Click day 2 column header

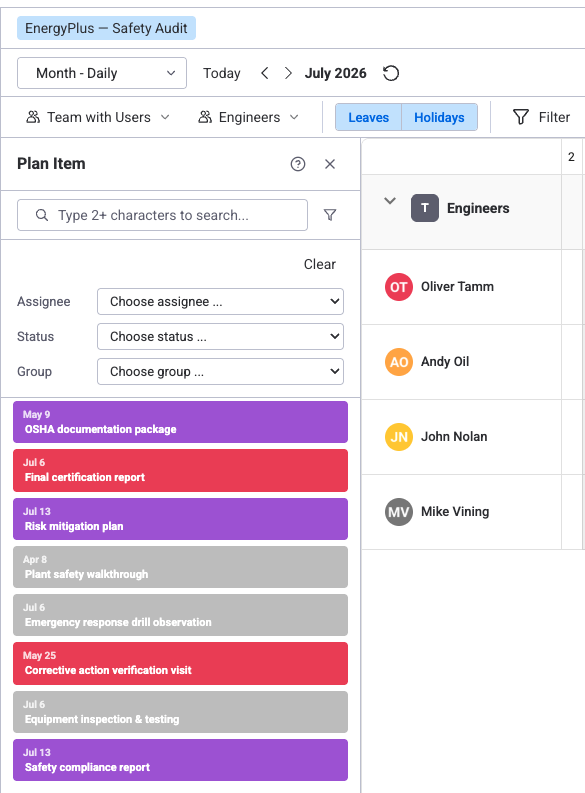pyautogui.click(x=571, y=157)
